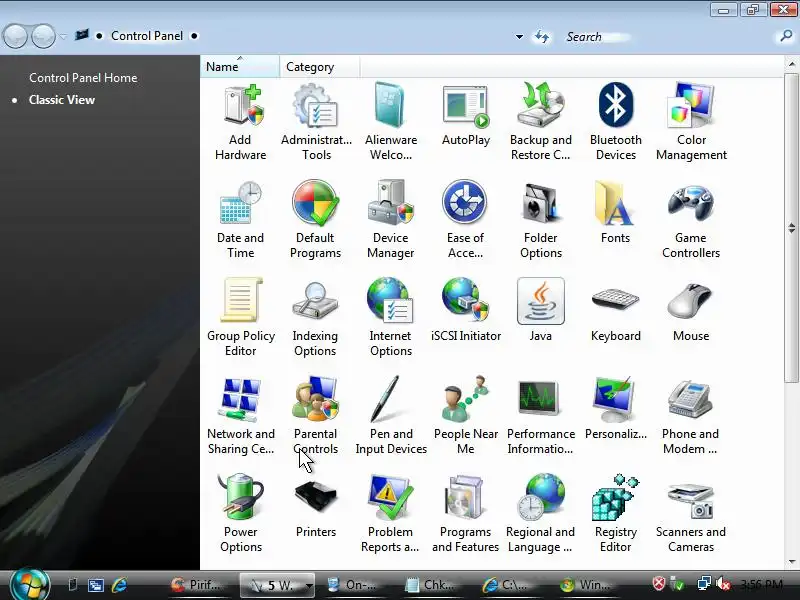This screenshot has width=800, height=600.
Task: Switch to Chk... taskbar window
Action: [430, 585]
